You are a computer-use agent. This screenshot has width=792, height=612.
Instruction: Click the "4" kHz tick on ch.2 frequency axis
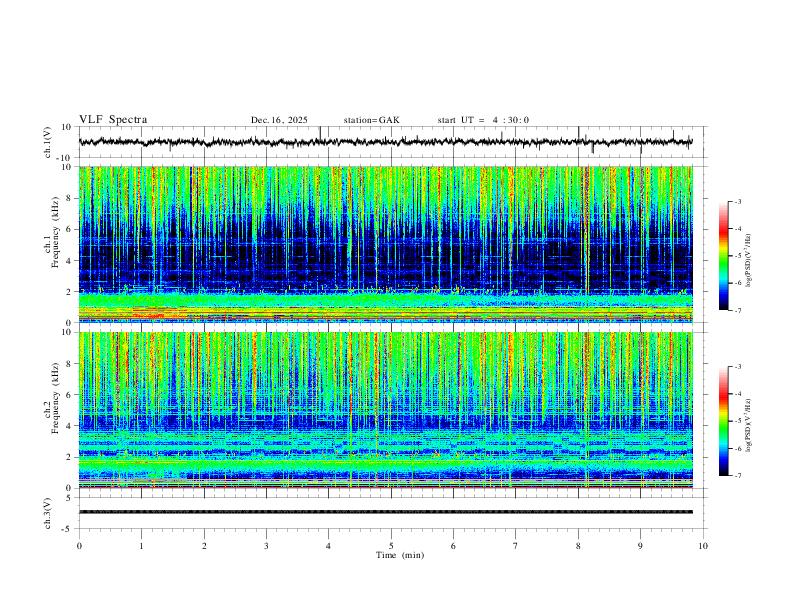coord(70,426)
